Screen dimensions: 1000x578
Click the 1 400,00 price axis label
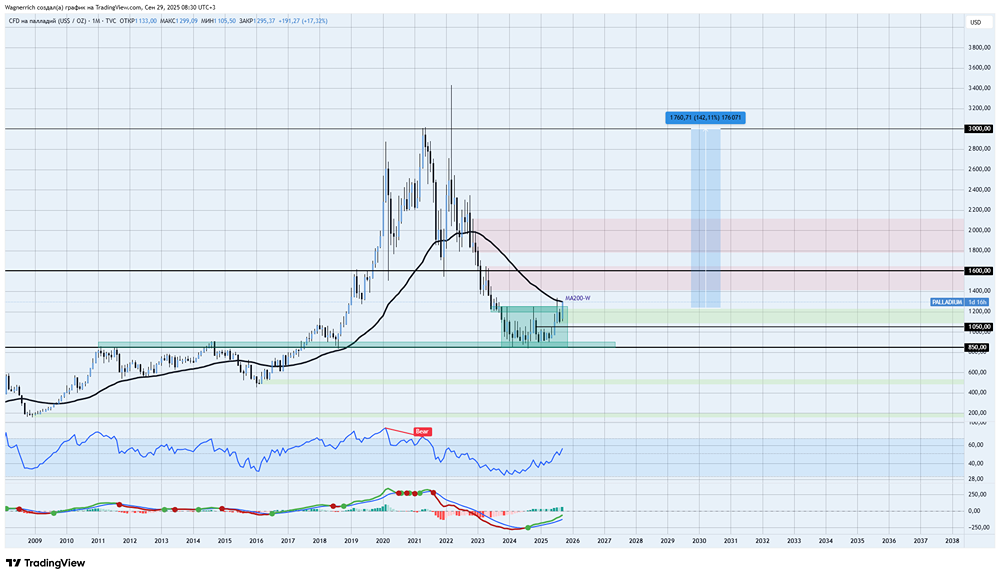[x=979, y=291]
